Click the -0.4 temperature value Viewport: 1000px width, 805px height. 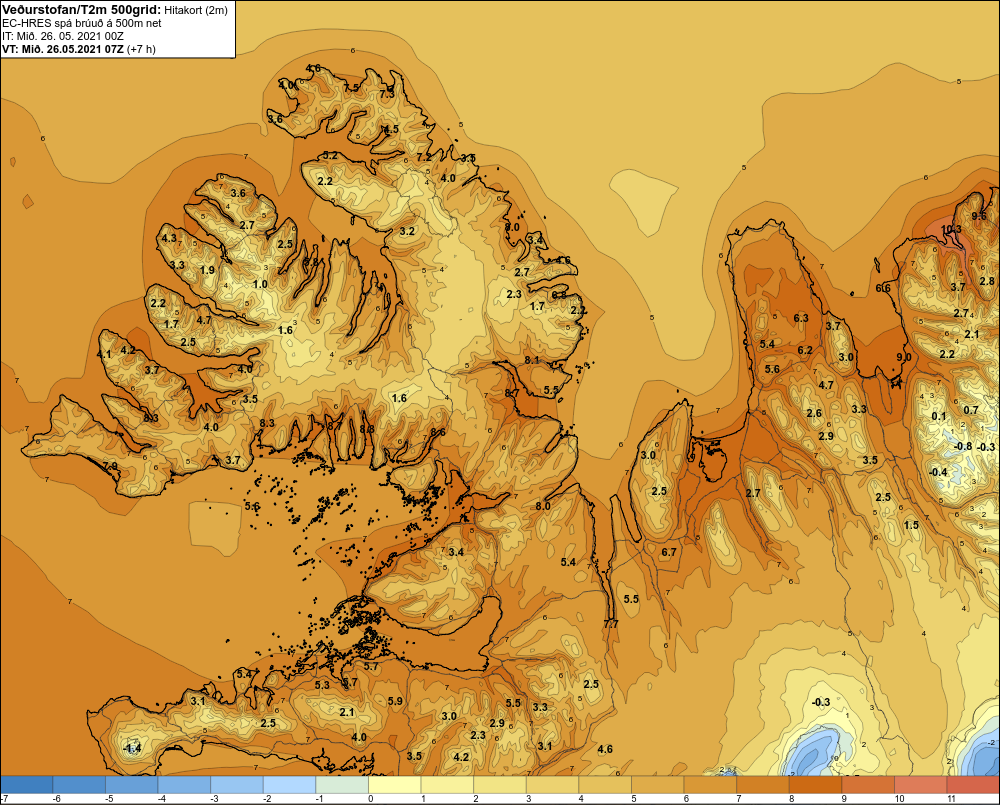pyautogui.click(x=938, y=472)
